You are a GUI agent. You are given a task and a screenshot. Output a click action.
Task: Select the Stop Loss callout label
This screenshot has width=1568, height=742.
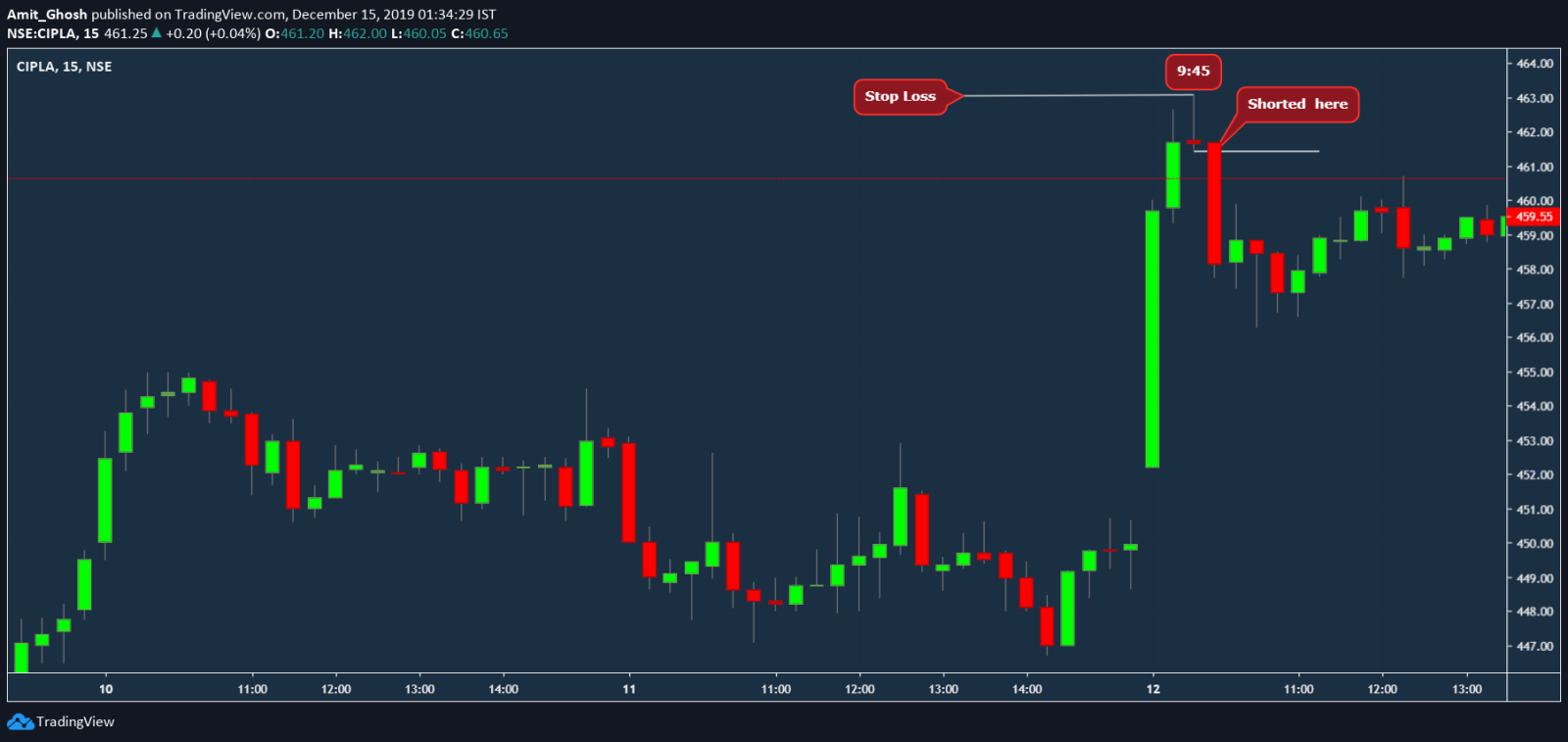click(900, 96)
